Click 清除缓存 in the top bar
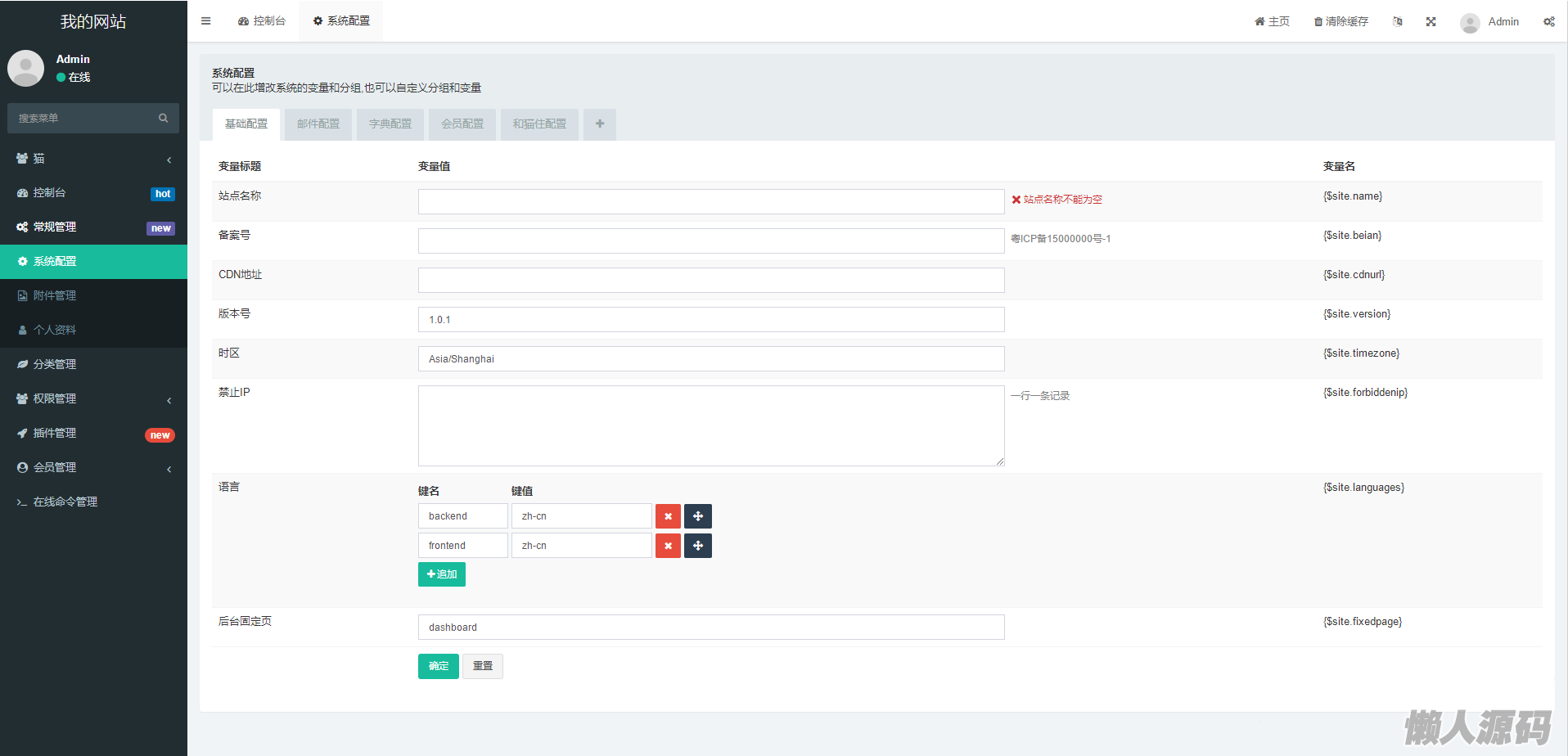Viewport: 1568px width, 756px height. point(1340,22)
